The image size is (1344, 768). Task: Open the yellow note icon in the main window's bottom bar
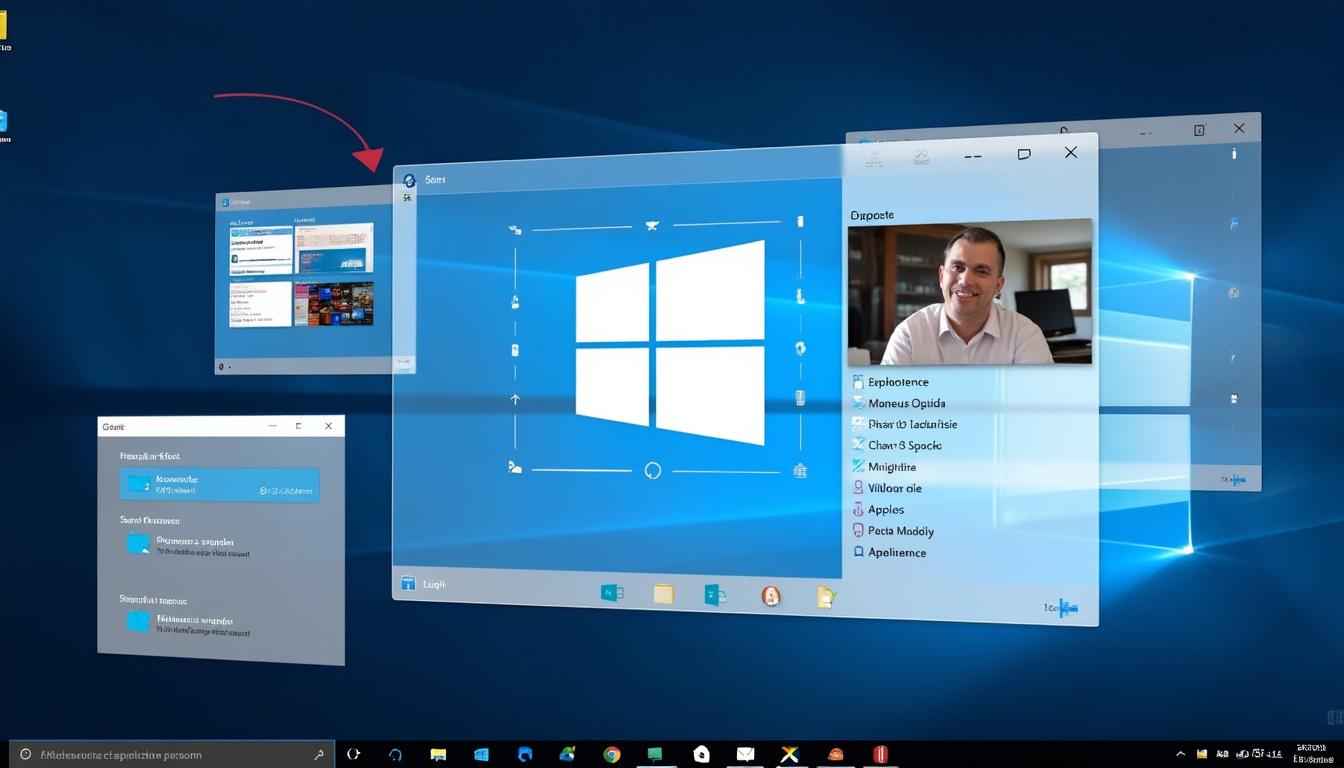[x=825, y=597]
